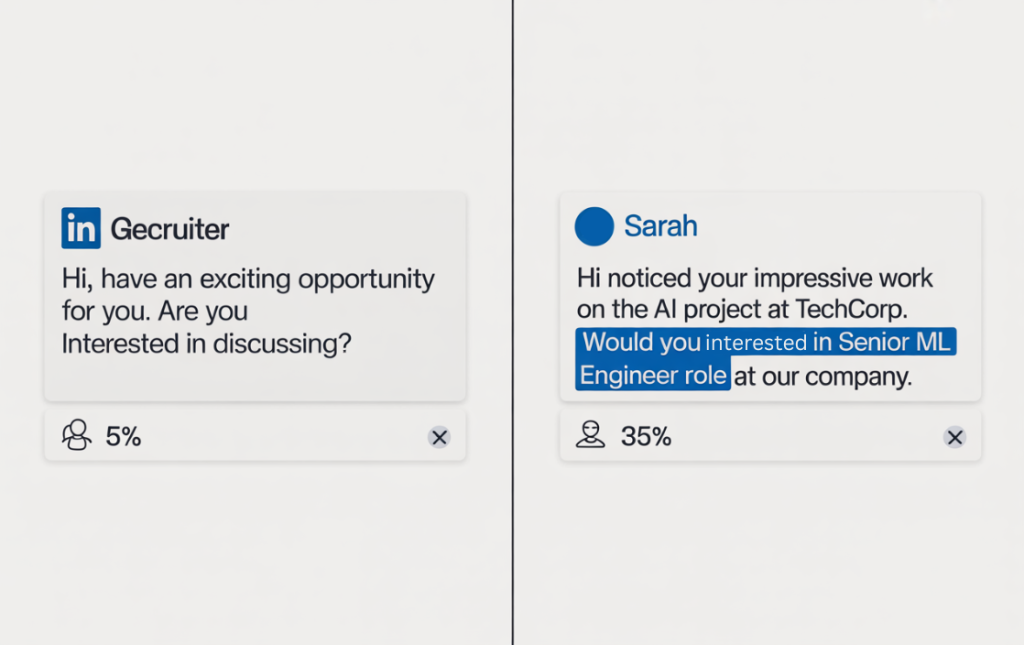Click the 35% progress value bar
The width and height of the screenshot is (1024, 645).
(x=645, y=436)
